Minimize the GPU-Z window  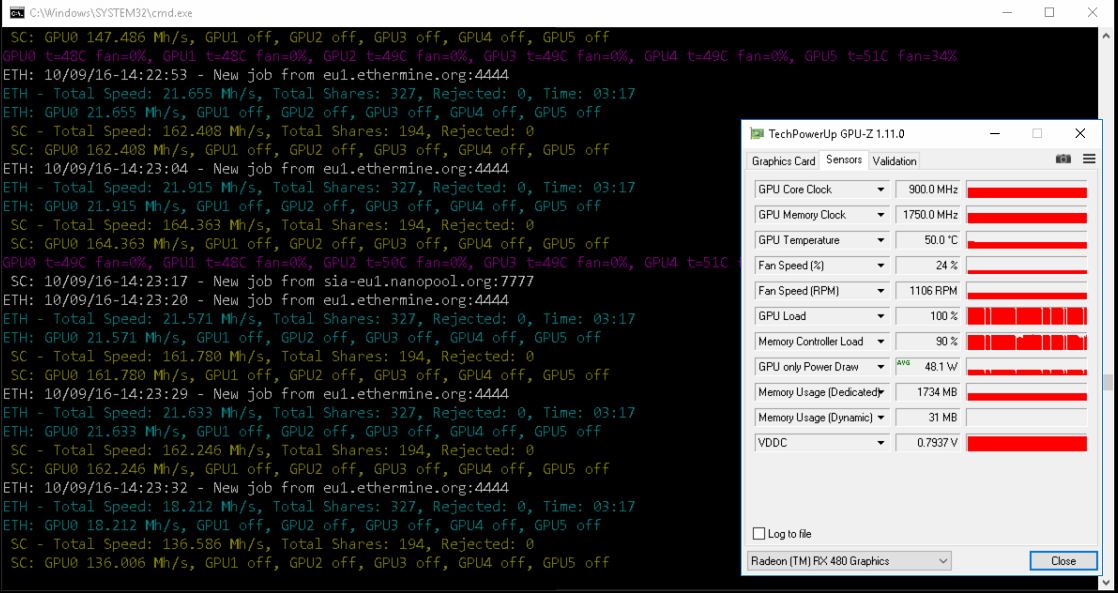click(x=995, y=133)
